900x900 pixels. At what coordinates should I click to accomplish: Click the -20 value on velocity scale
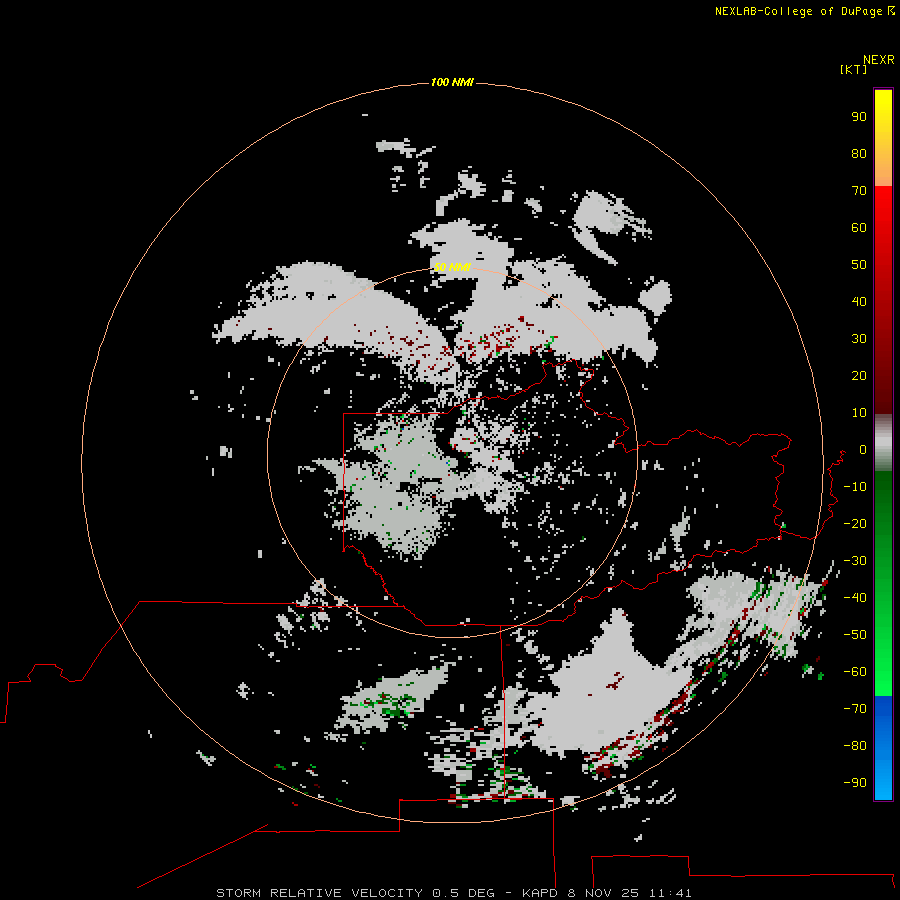[x=855, y=523]
